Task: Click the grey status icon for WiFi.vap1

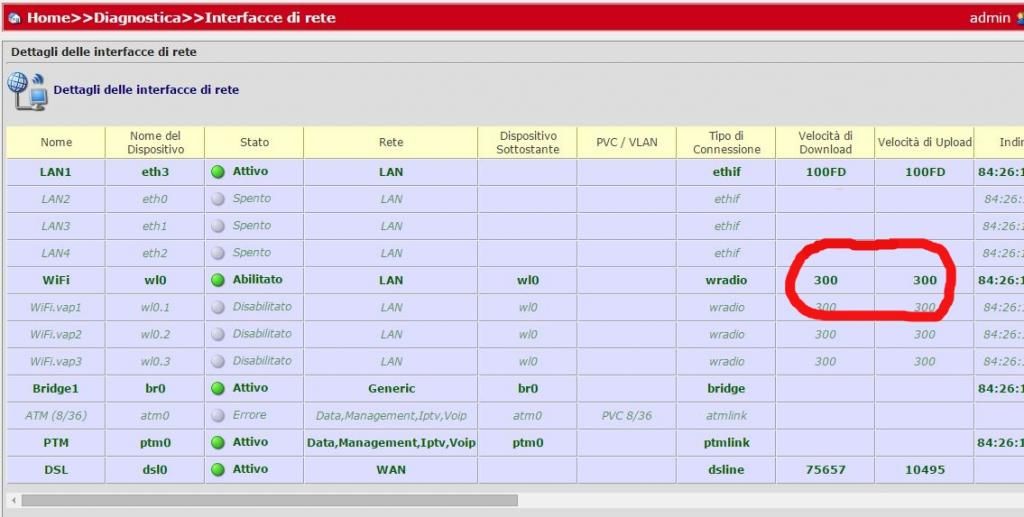Action: 218,307
